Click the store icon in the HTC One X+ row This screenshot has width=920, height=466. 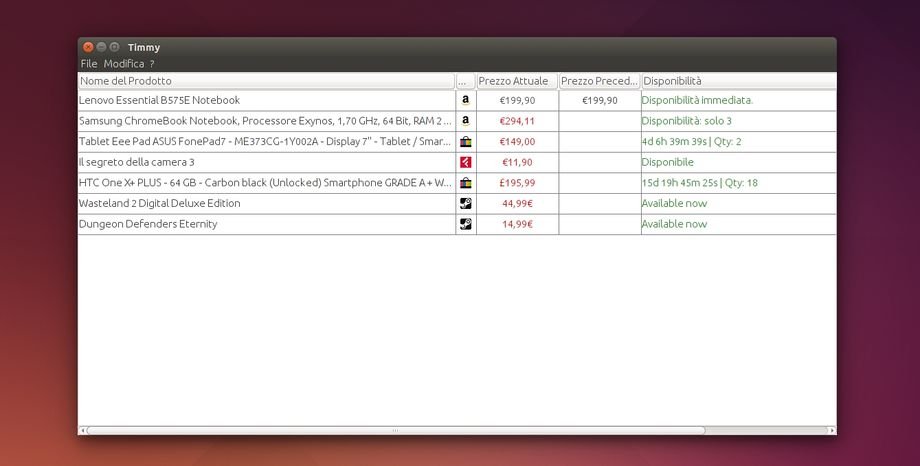[465, 183]
